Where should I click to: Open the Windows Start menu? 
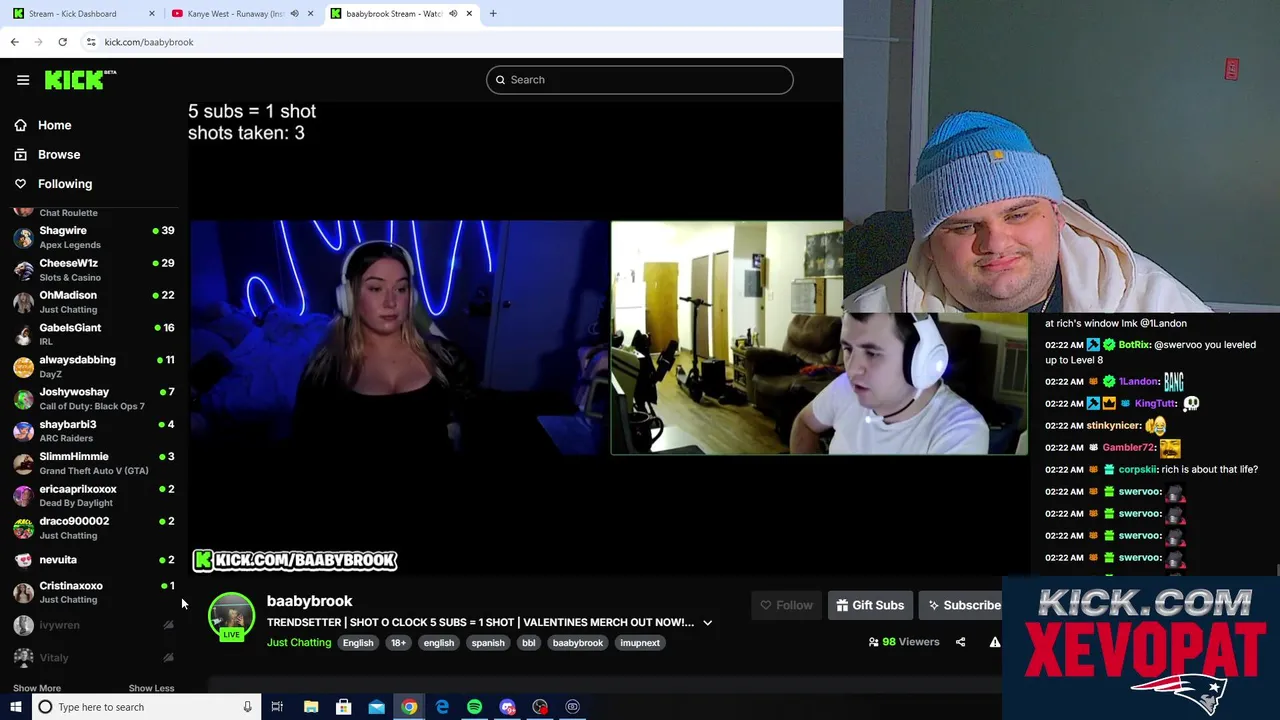[x=15, y=707]
